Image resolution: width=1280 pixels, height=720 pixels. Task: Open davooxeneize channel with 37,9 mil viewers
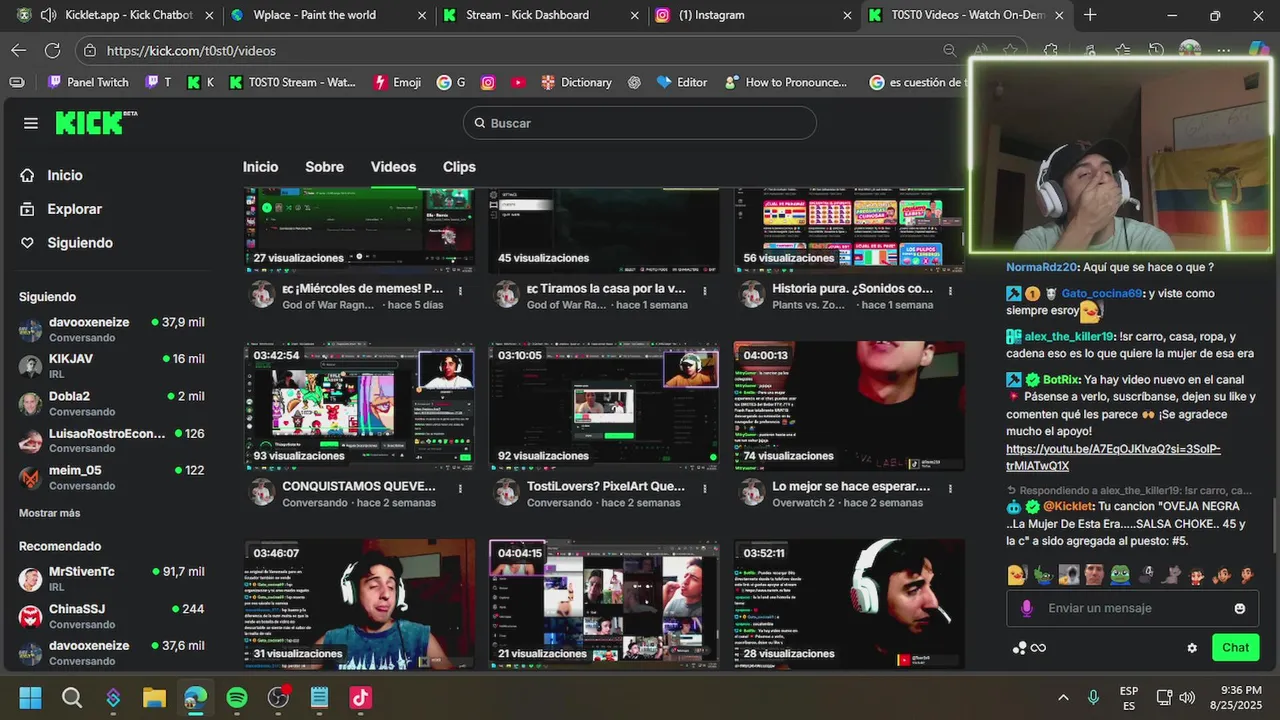(112, 329)
